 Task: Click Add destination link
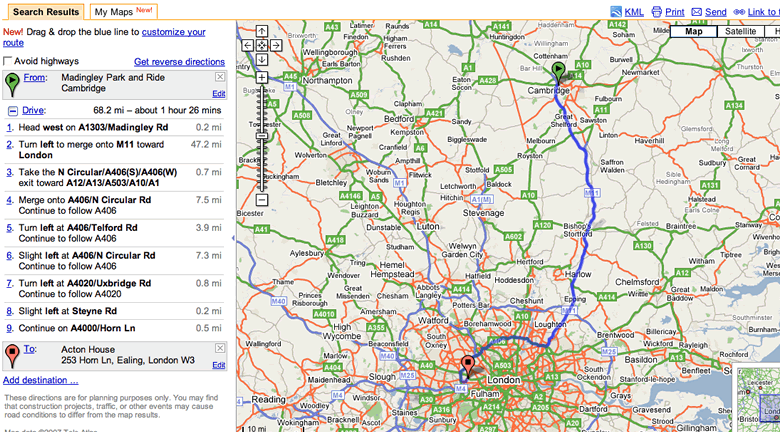(40, 380)
